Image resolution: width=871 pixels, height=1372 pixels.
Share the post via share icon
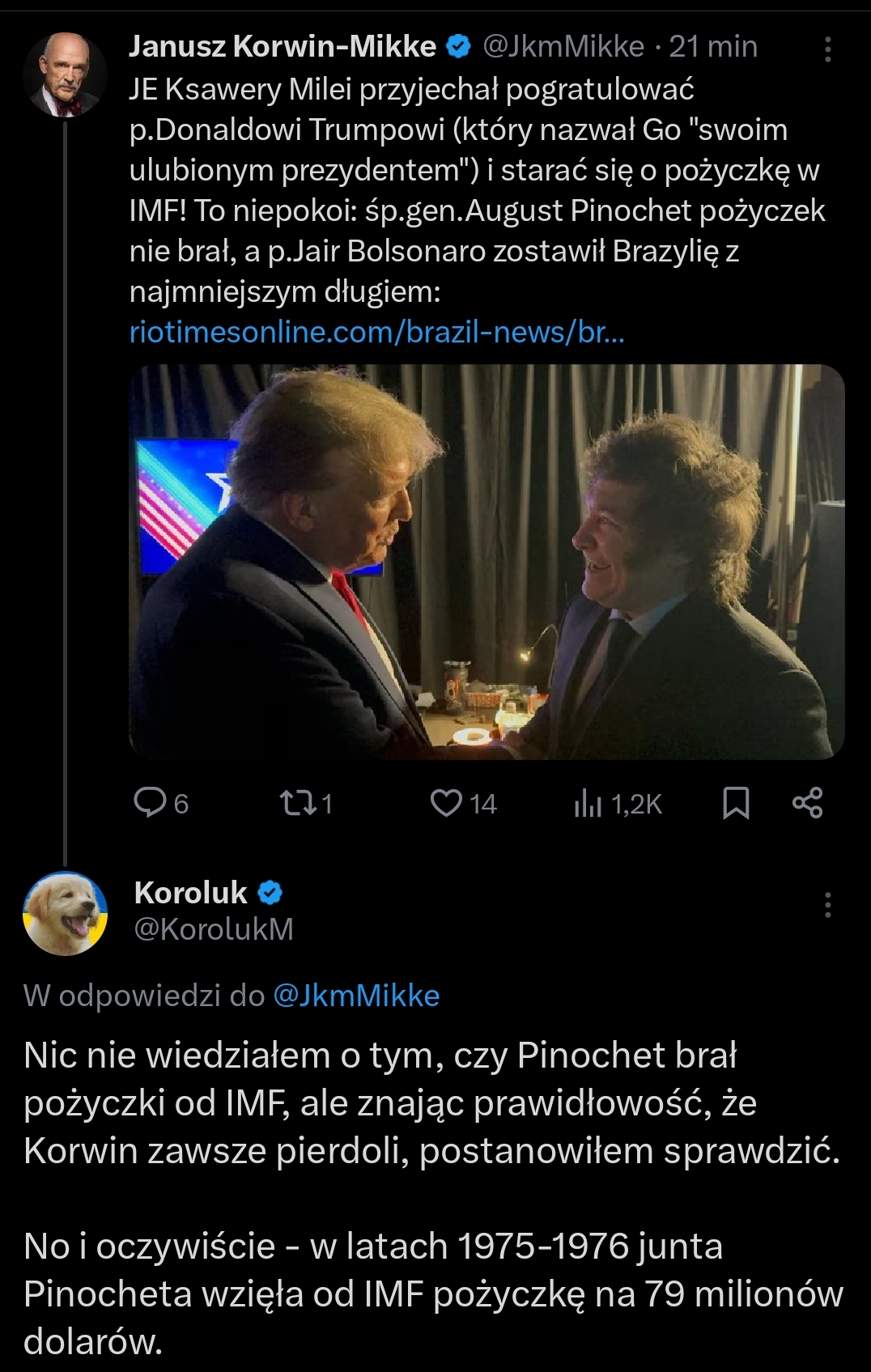click(807, 803)
